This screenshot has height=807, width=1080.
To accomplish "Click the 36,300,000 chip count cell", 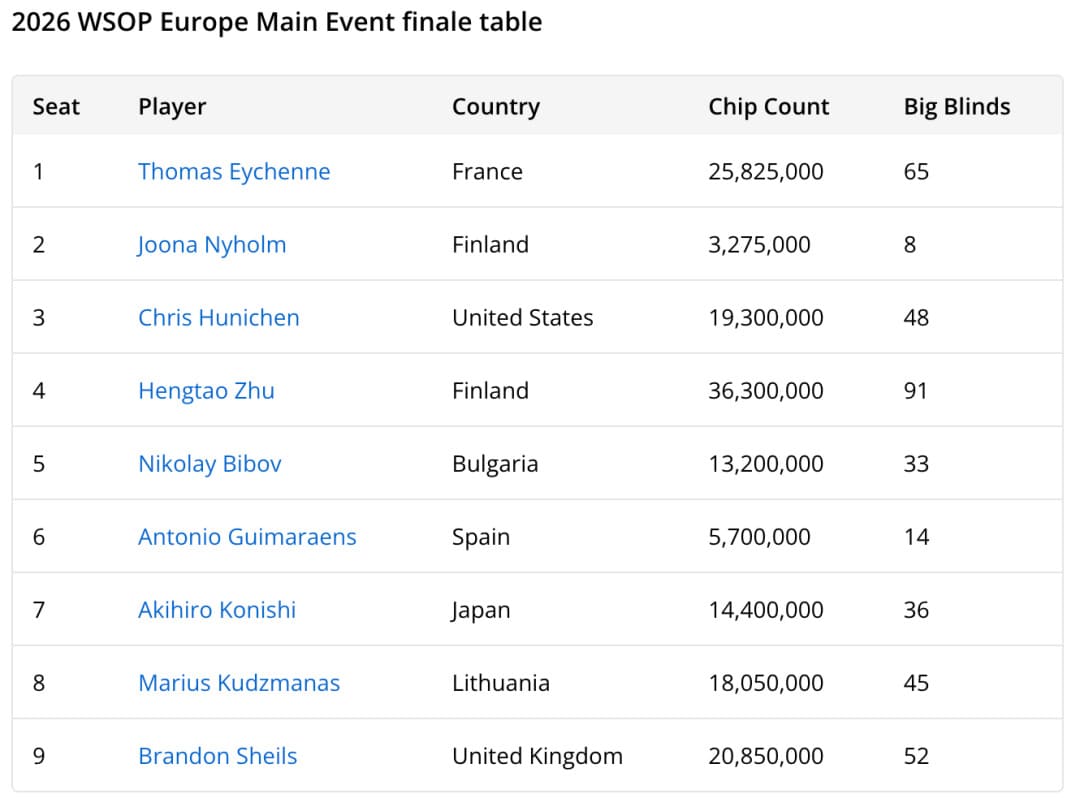I will (766, 391).
